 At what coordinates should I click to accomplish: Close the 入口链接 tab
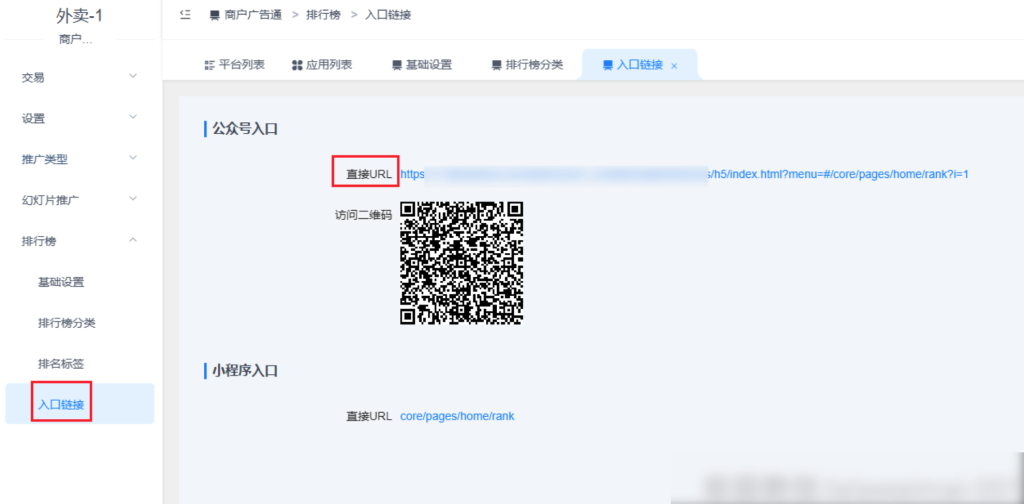coord(674,66)
